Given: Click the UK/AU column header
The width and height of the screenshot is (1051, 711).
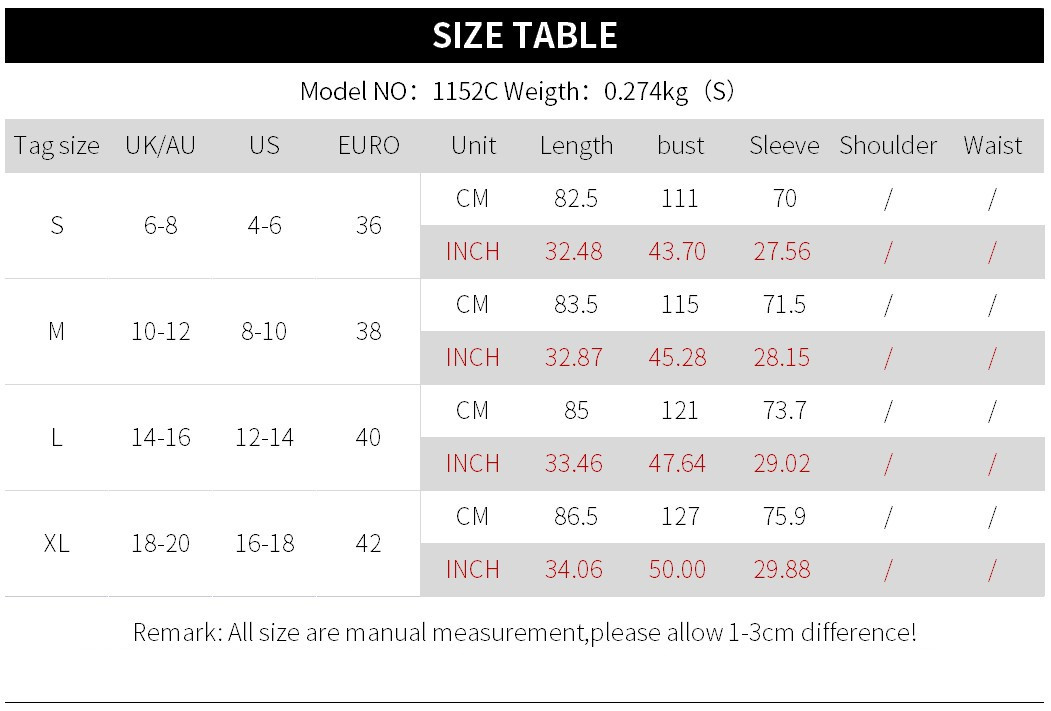Looking at the screenshot, I should coord(160,146).
